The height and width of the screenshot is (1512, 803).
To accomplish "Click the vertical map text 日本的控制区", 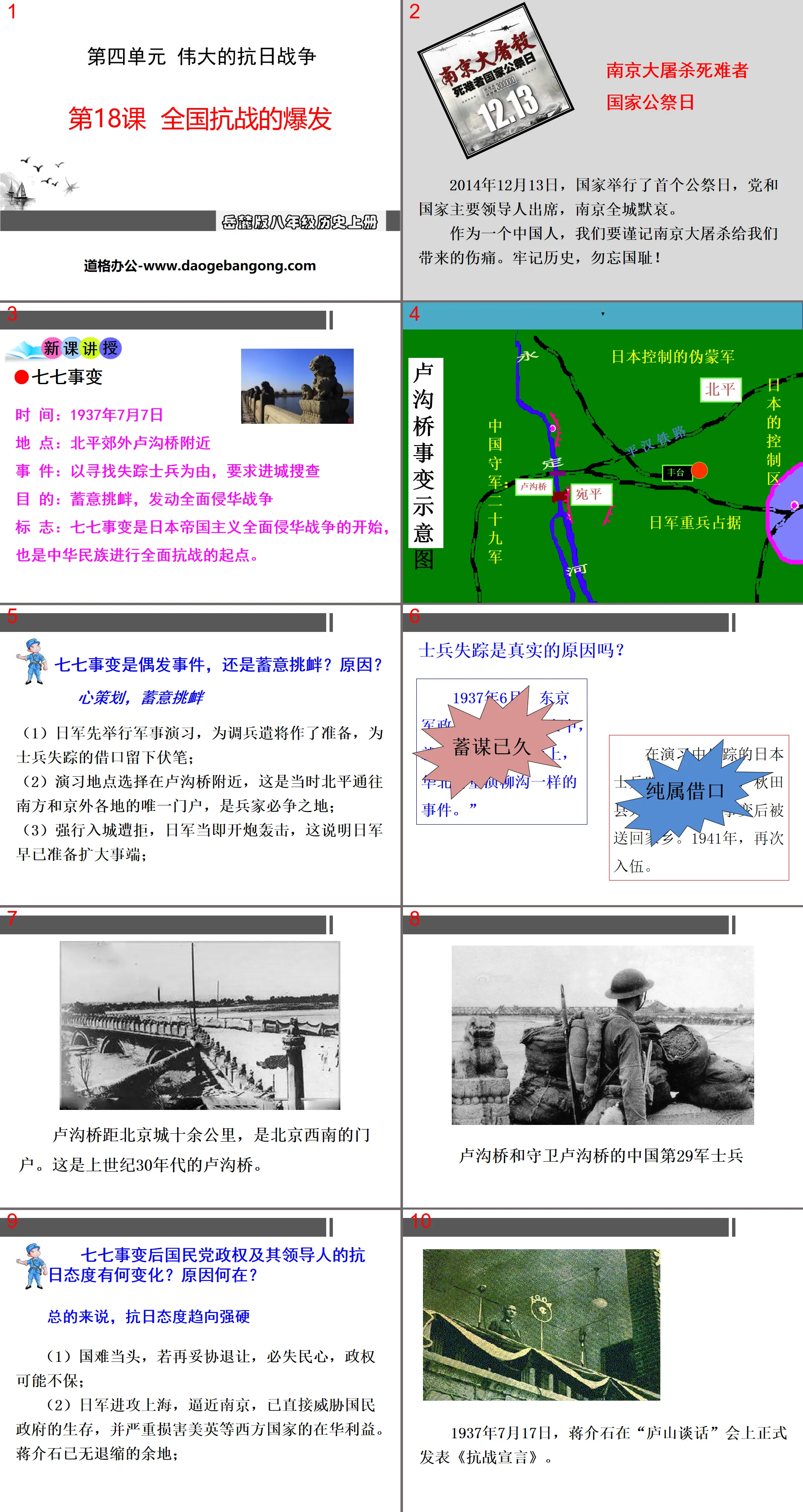I will click(774, 431).
